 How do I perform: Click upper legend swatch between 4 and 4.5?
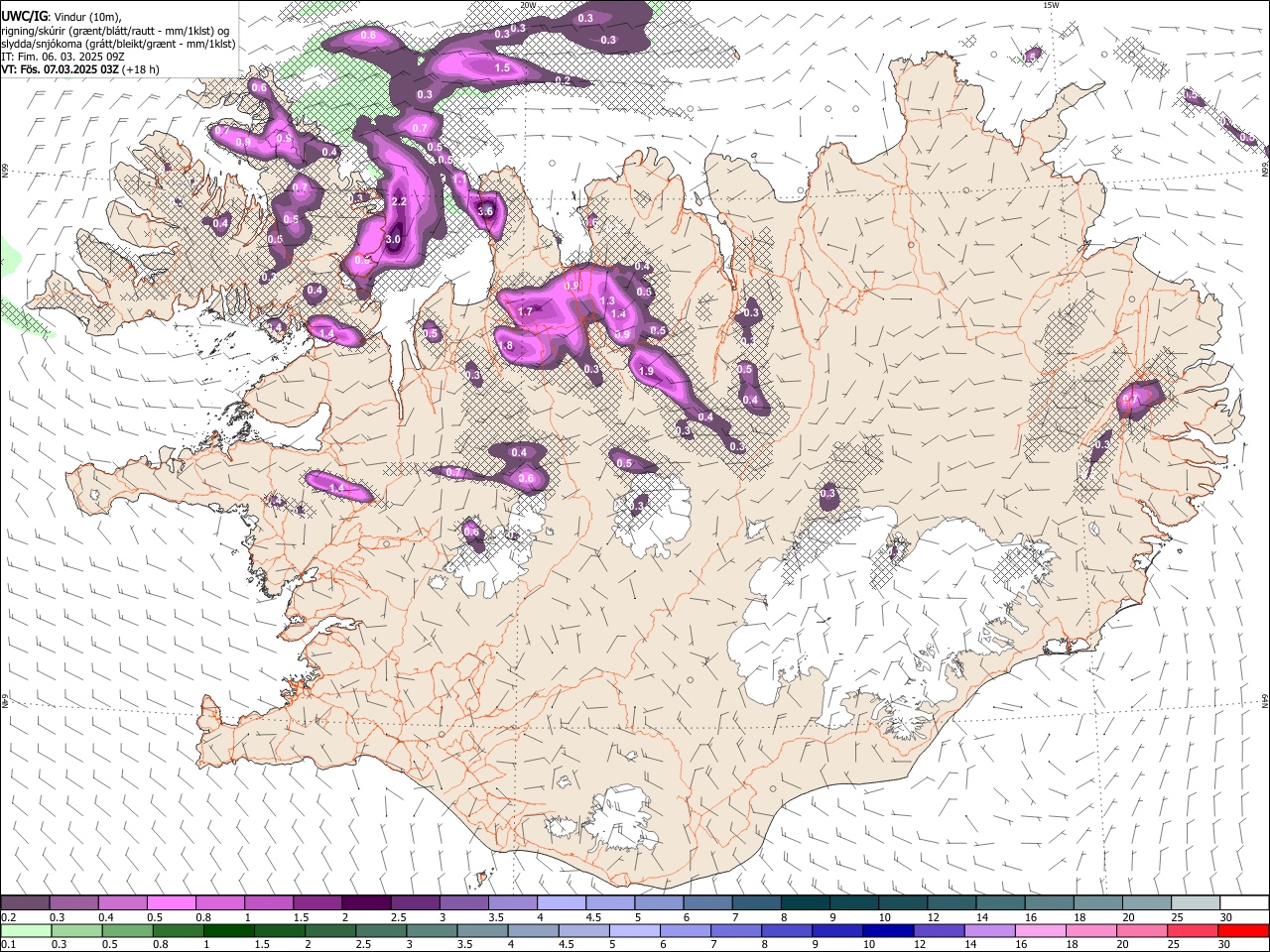pyautogui.click(x=562, y=903)
